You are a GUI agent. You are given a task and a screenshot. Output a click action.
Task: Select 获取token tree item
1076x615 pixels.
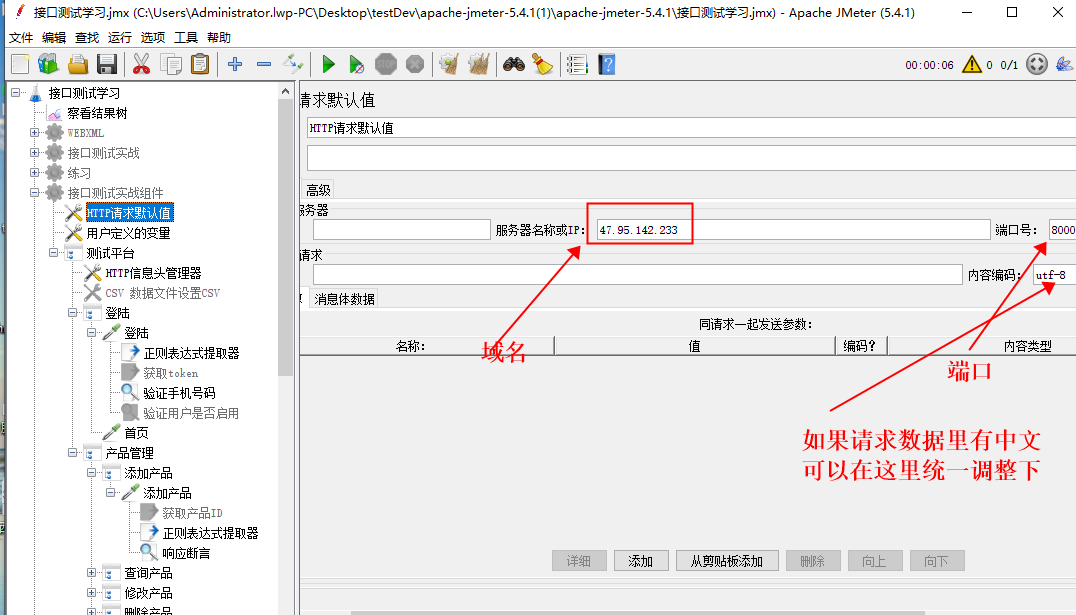tap(170, 373)
